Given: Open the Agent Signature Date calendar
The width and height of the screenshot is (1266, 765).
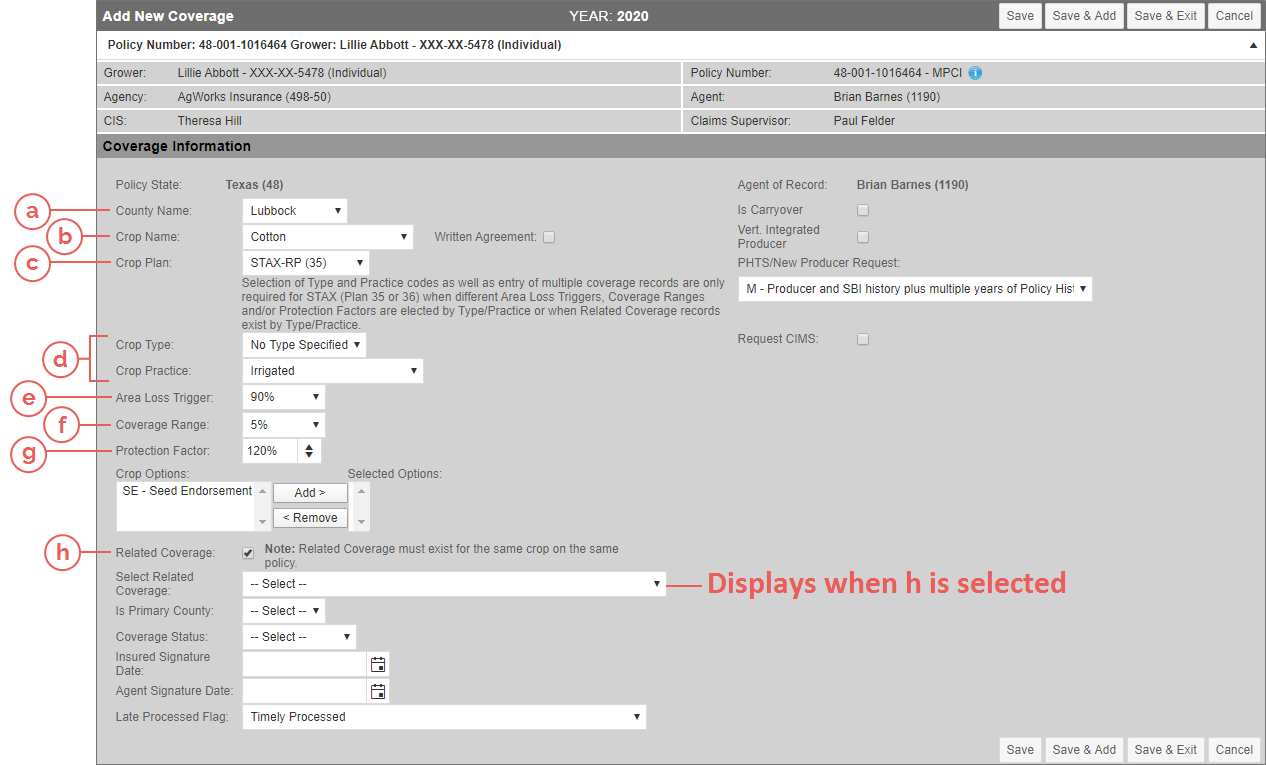Looking at the screenshot, I should coord(378,691).
